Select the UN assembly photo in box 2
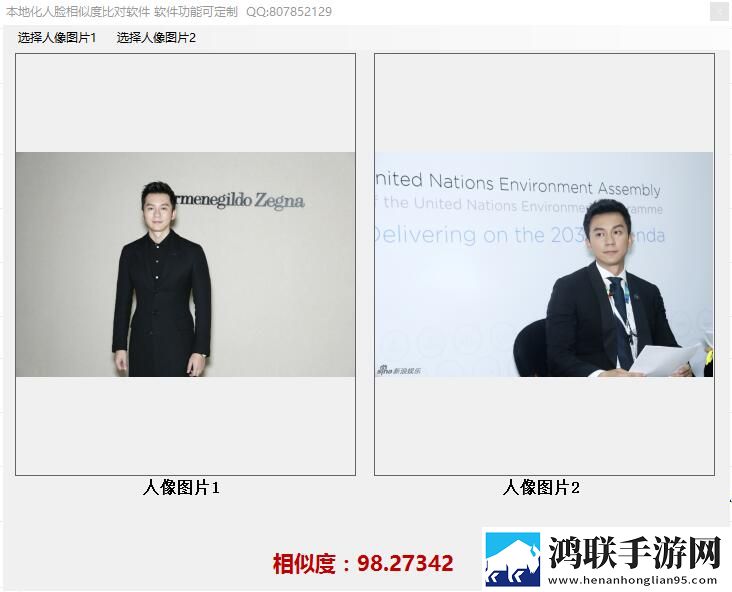 pos(544,264)
